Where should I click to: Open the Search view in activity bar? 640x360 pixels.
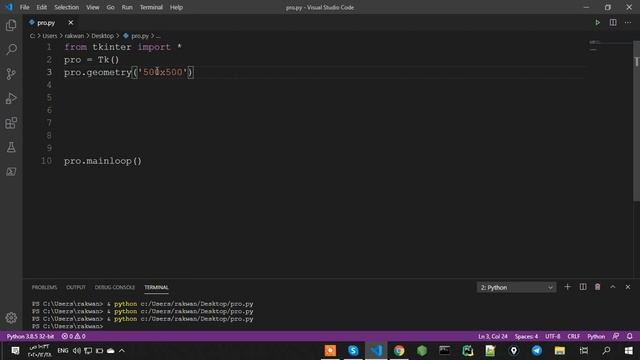11,49
